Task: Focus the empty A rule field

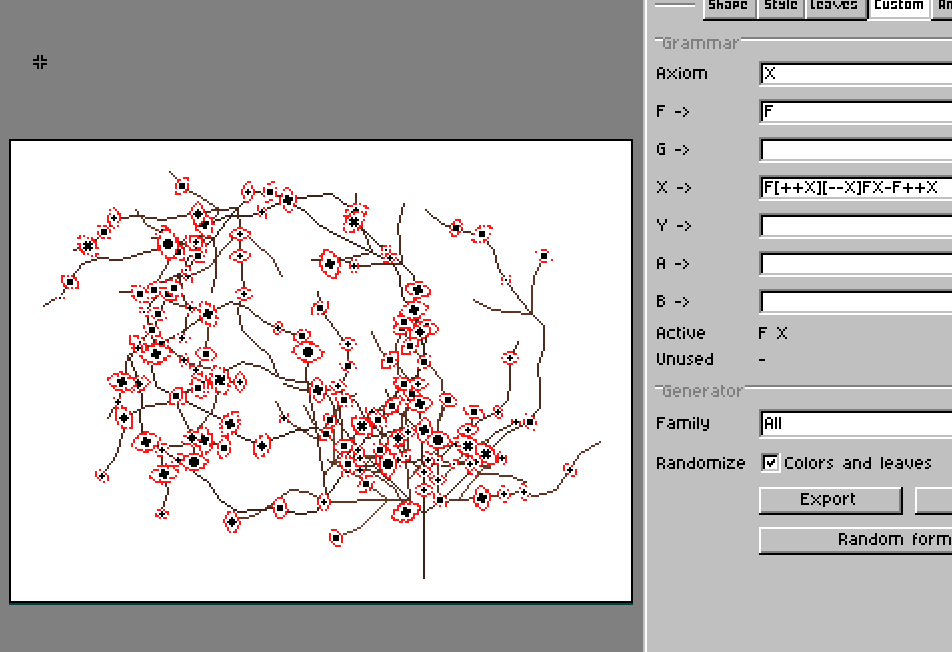Action: point(856,263)
